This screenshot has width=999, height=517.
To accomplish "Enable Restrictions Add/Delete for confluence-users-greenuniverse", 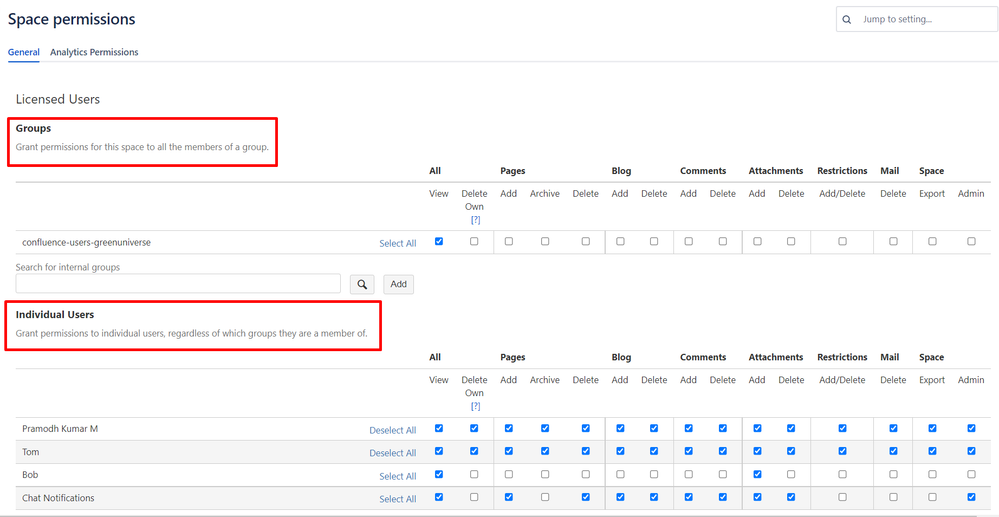I will coord(842,242).
